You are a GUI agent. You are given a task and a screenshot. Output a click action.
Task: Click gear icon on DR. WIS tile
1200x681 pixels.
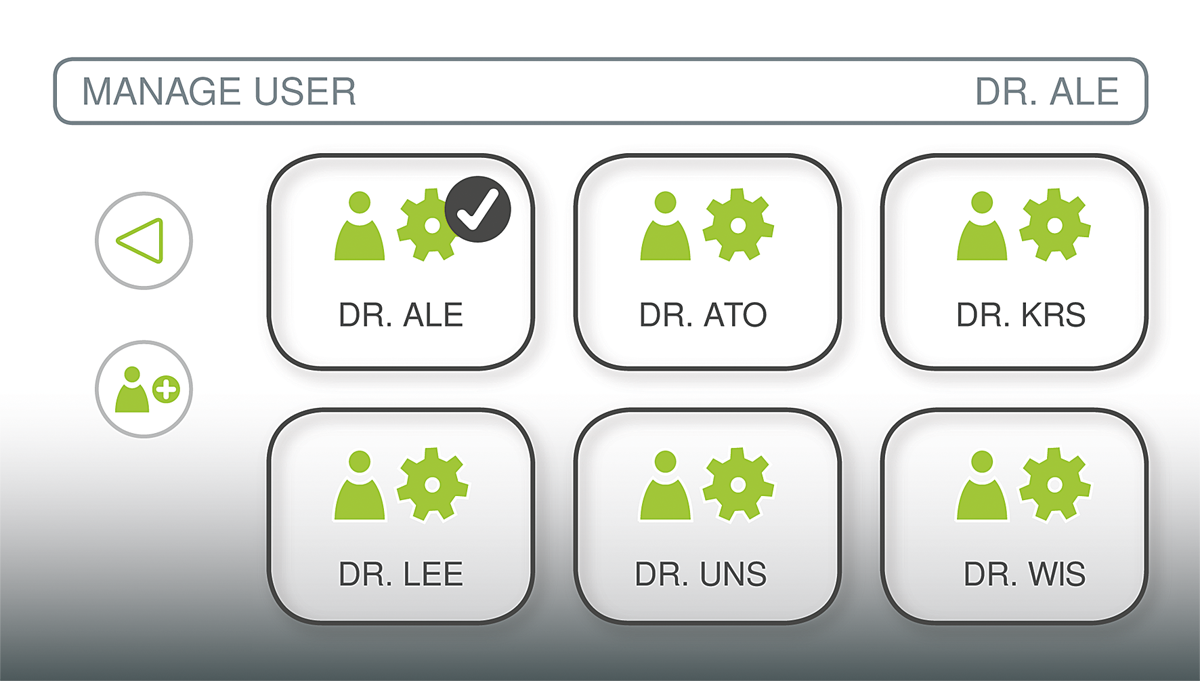1054,484
